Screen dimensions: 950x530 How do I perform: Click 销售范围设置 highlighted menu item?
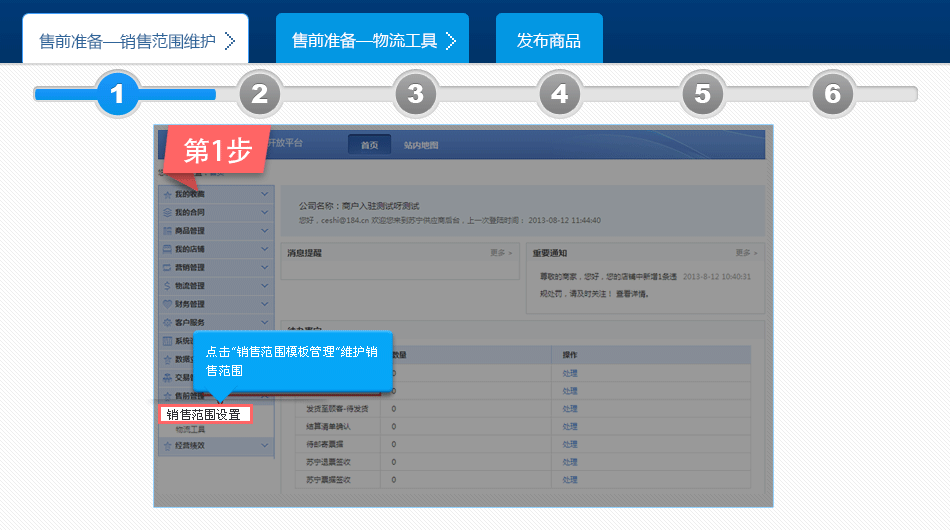(x=204, y=414)
